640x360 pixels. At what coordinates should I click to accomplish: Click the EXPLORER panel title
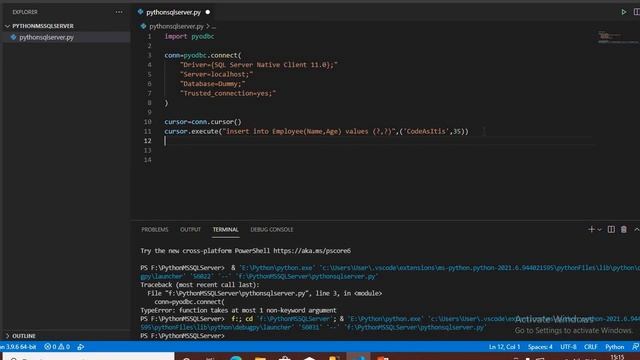[x=25, y=12]
